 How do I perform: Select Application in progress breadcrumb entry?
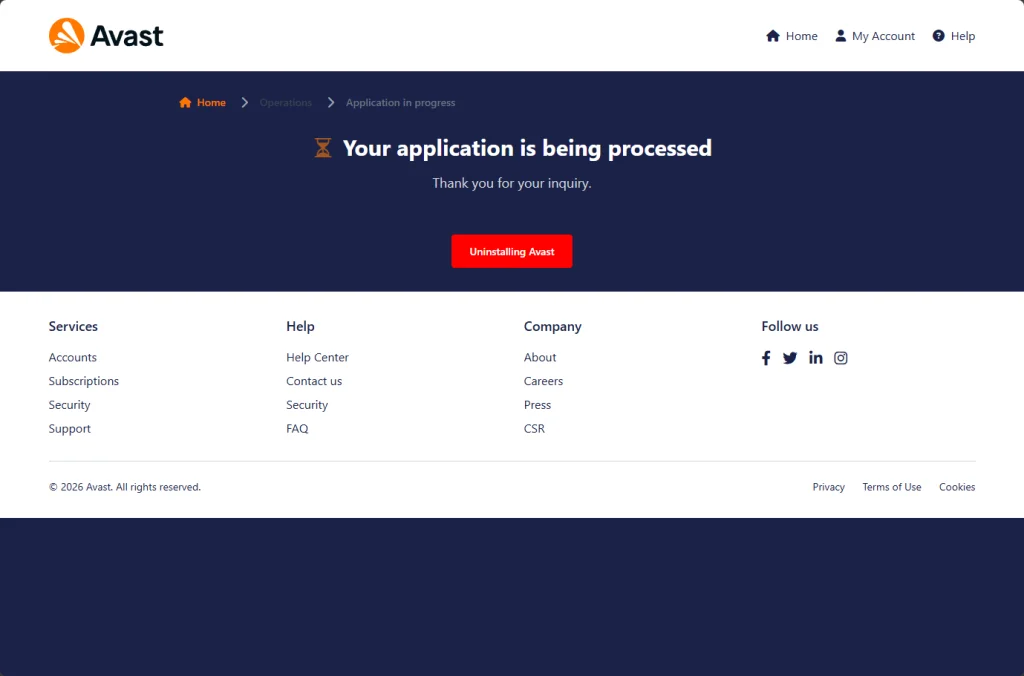point(400,102)
